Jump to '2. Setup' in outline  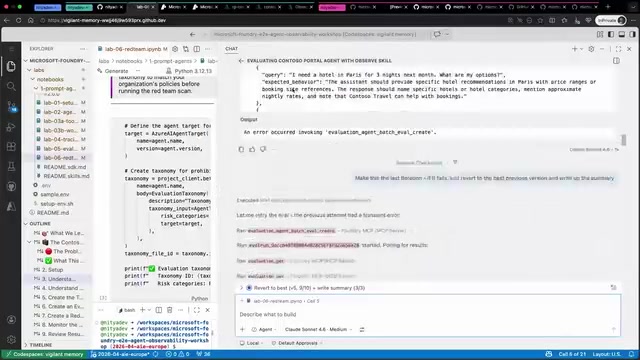tap(52, 270)
